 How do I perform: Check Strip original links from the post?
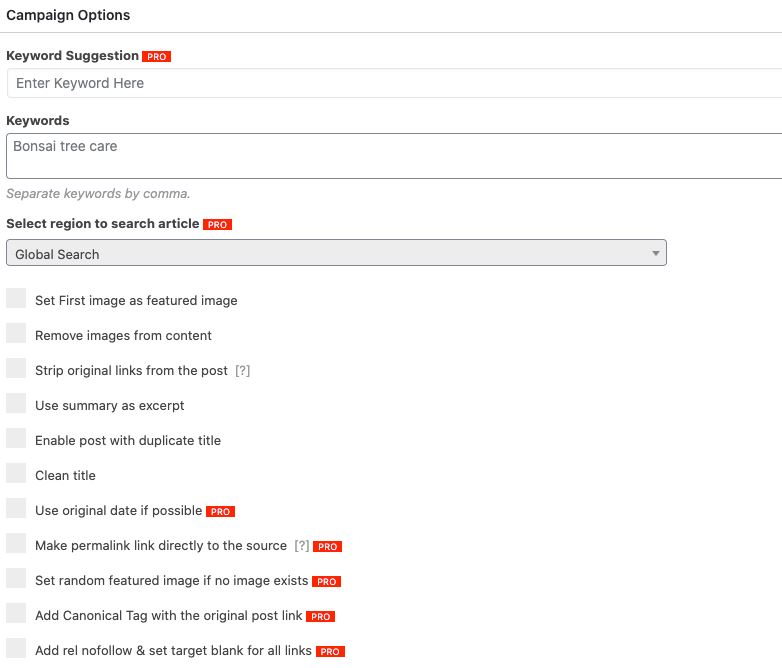click(x=16, y=368)
